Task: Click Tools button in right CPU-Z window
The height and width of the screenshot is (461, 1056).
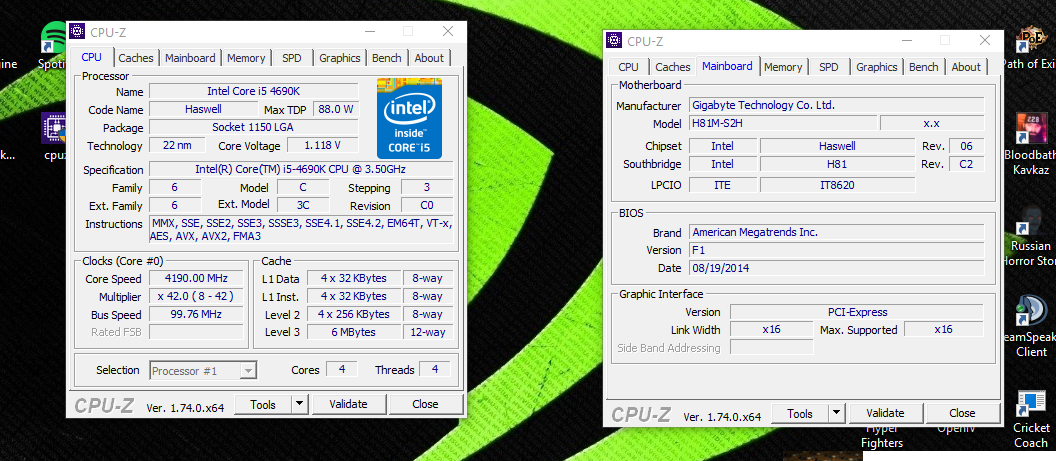Action: (x=799, y=413)
